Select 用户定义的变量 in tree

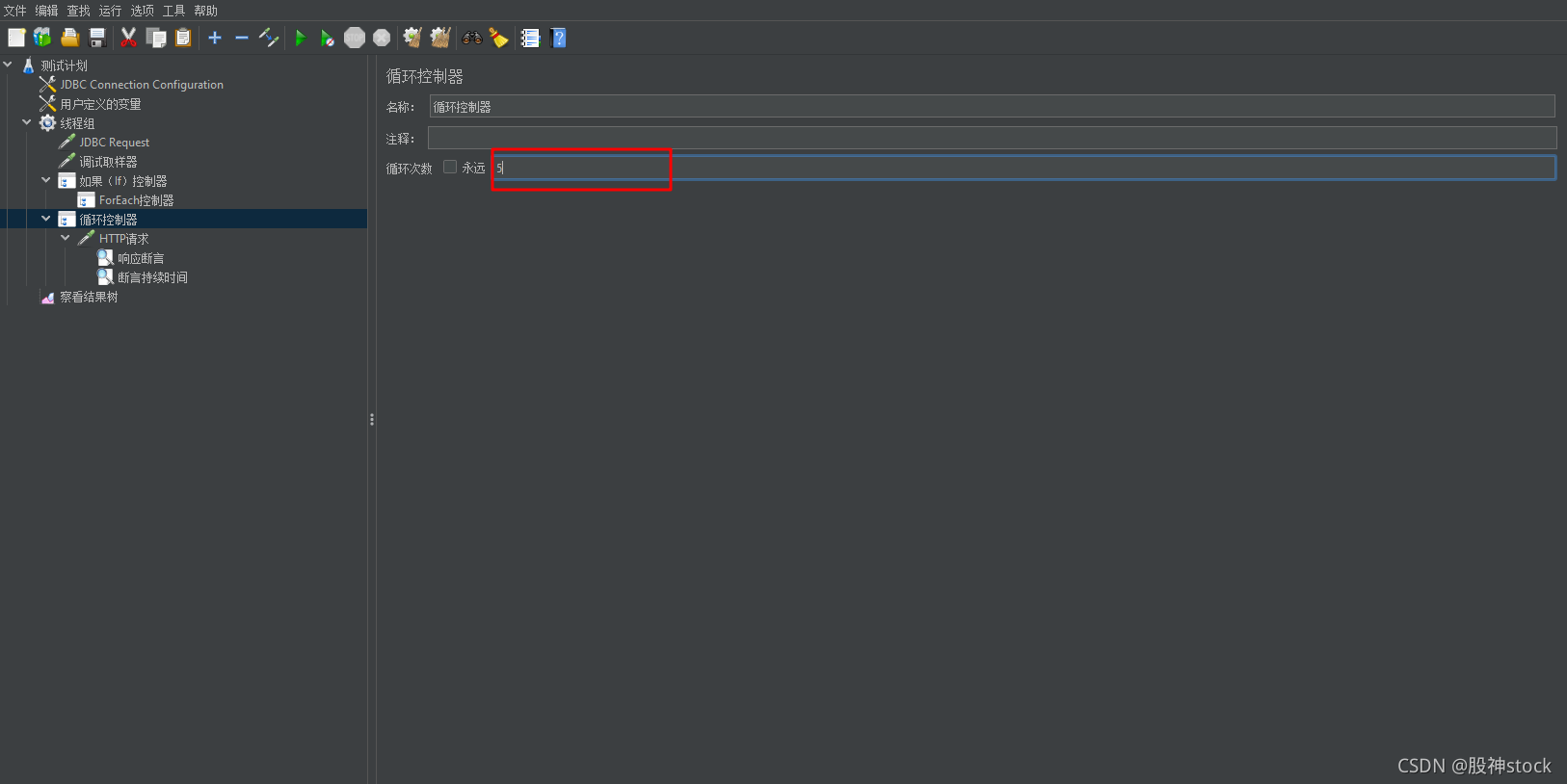pyautogui.click(x=100, y=104)
